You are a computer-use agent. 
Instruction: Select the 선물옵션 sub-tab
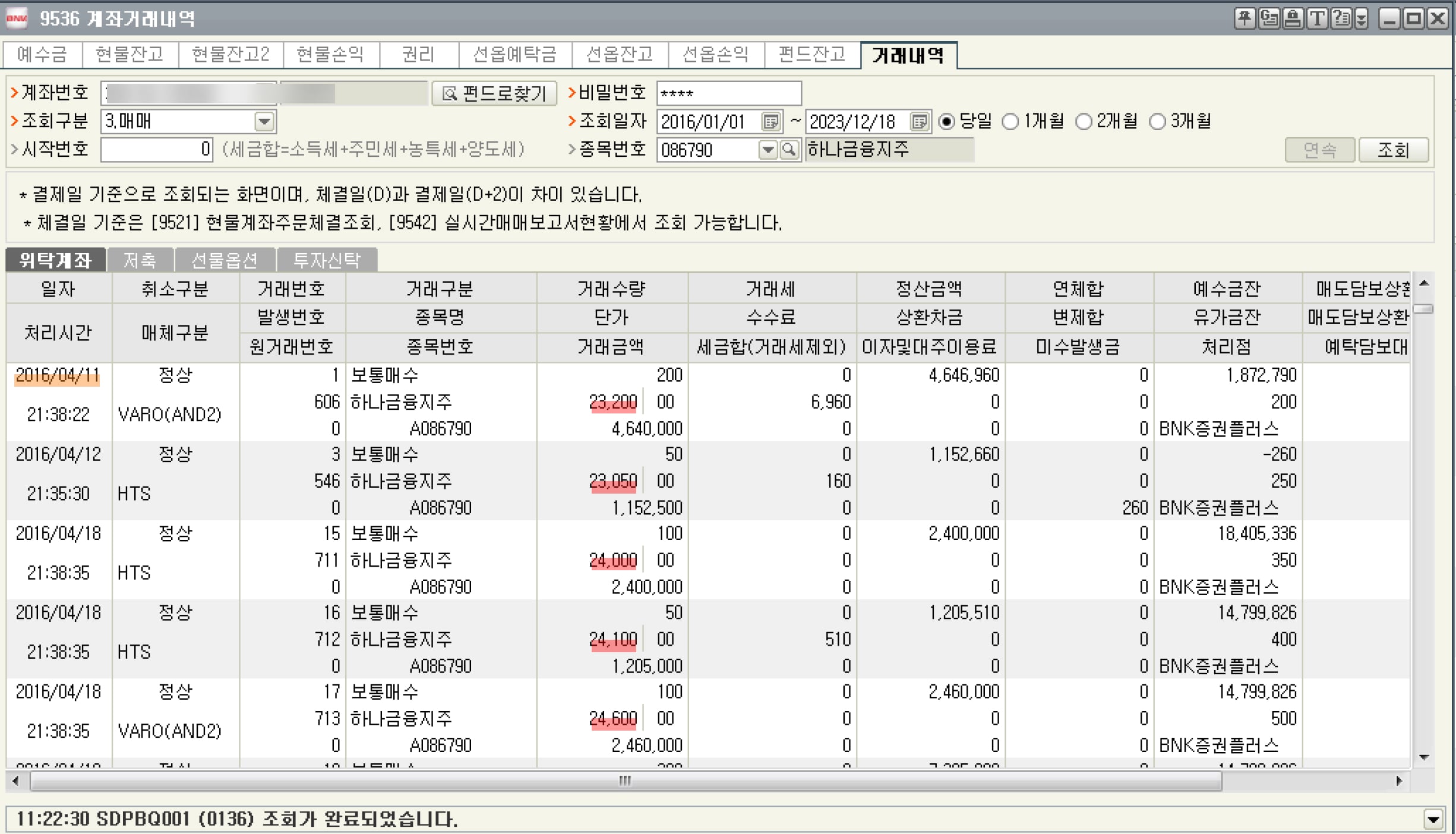225,260
